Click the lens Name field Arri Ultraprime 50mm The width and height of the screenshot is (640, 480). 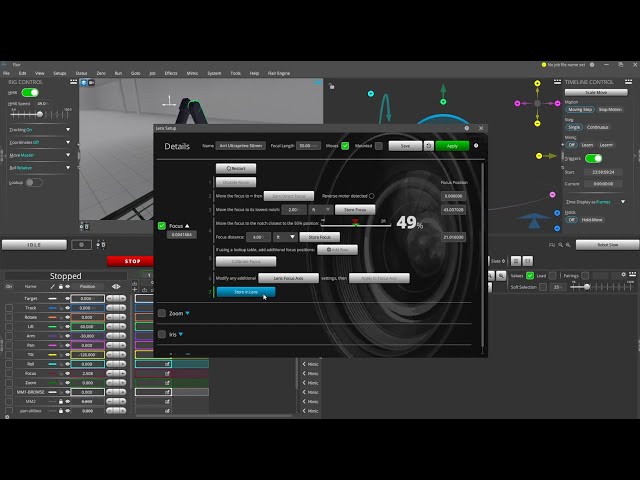click(x=241, y=146)
